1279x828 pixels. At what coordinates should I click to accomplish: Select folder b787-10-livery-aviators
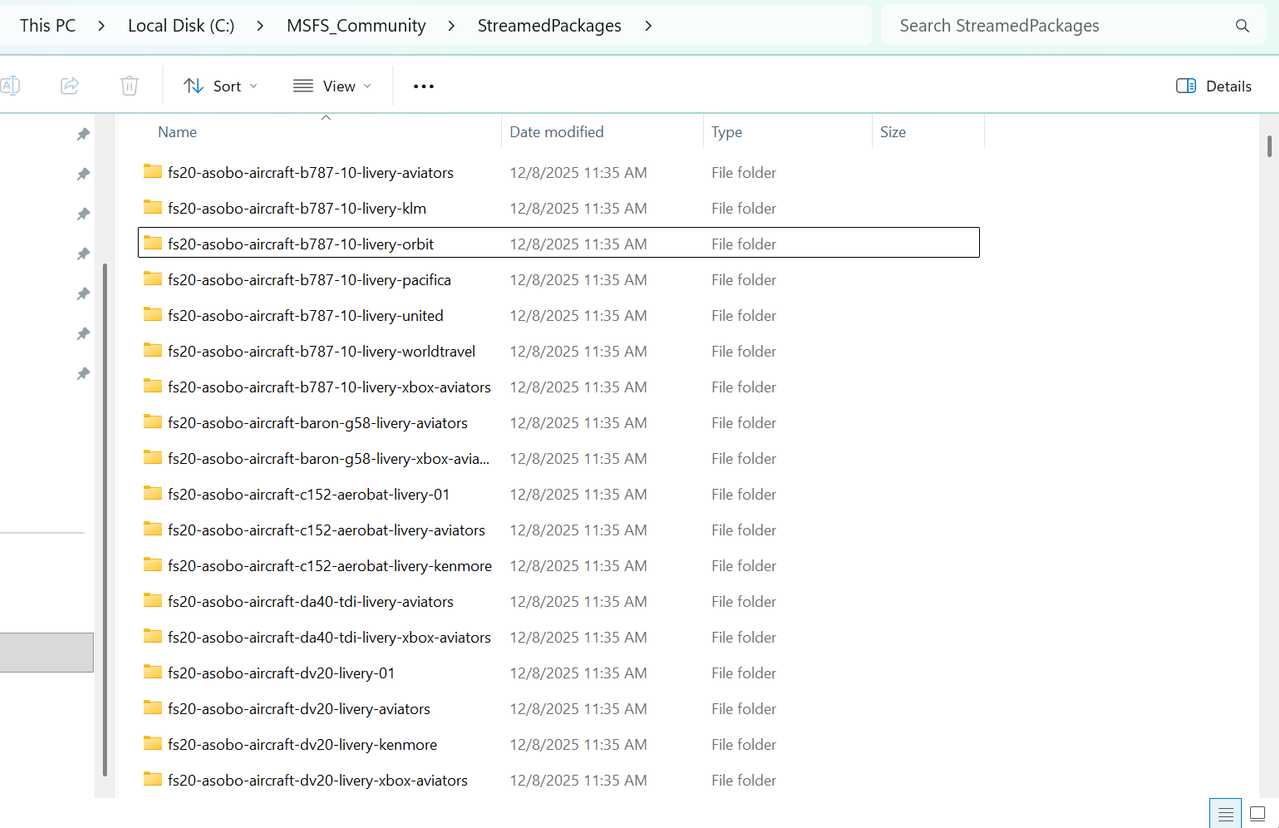coord(558,173)
